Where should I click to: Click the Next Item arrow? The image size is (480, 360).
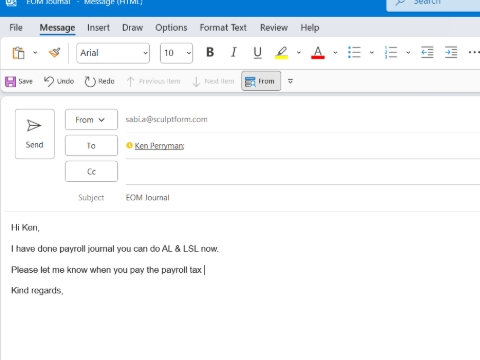[213, 81]
